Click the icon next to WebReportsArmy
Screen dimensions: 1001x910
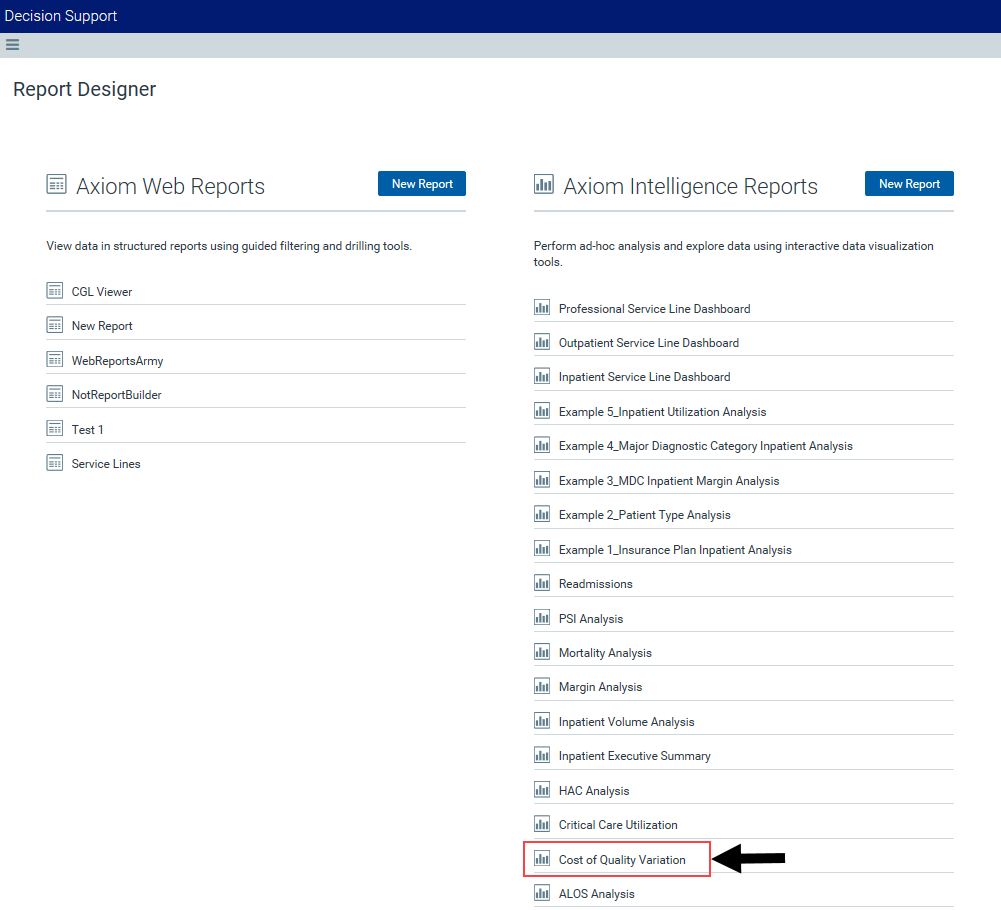point(55,360)
